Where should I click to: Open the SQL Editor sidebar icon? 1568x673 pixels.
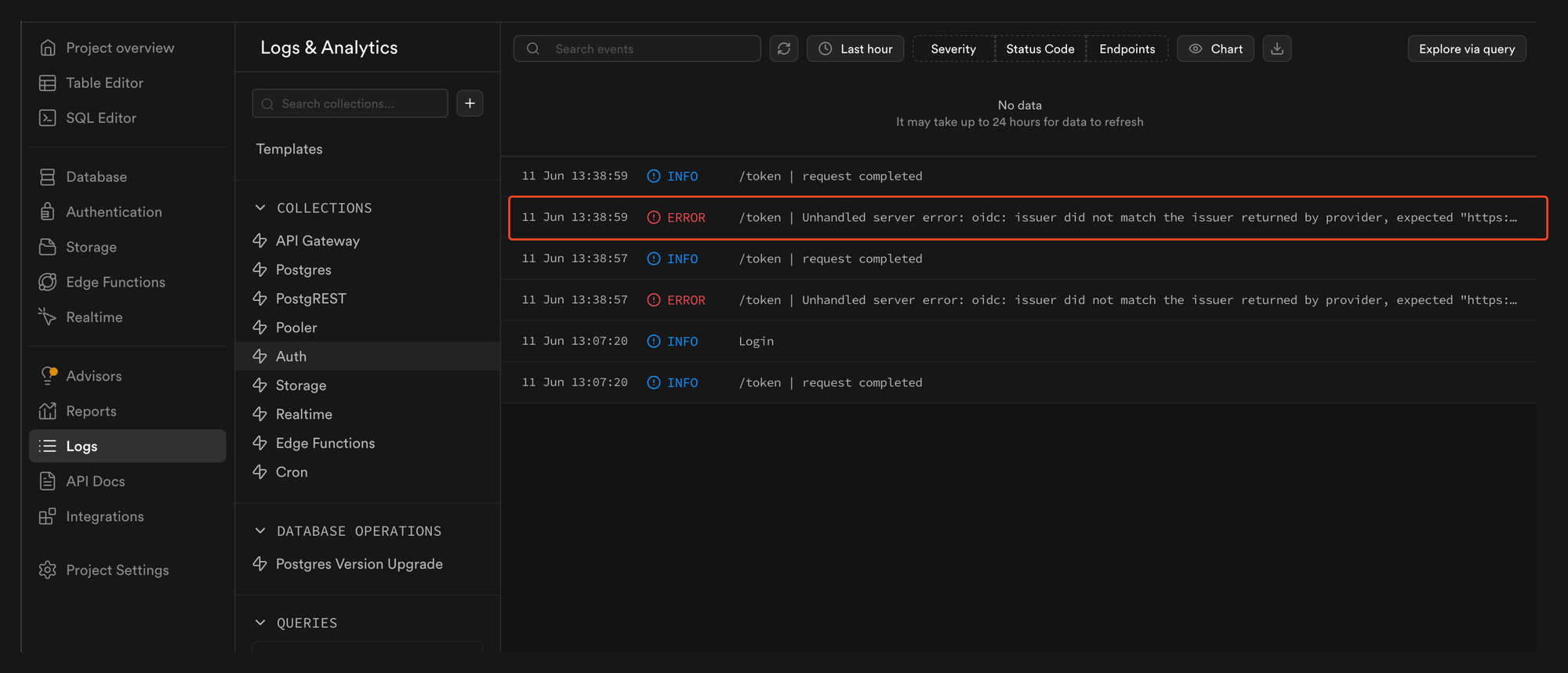(48, 118)
